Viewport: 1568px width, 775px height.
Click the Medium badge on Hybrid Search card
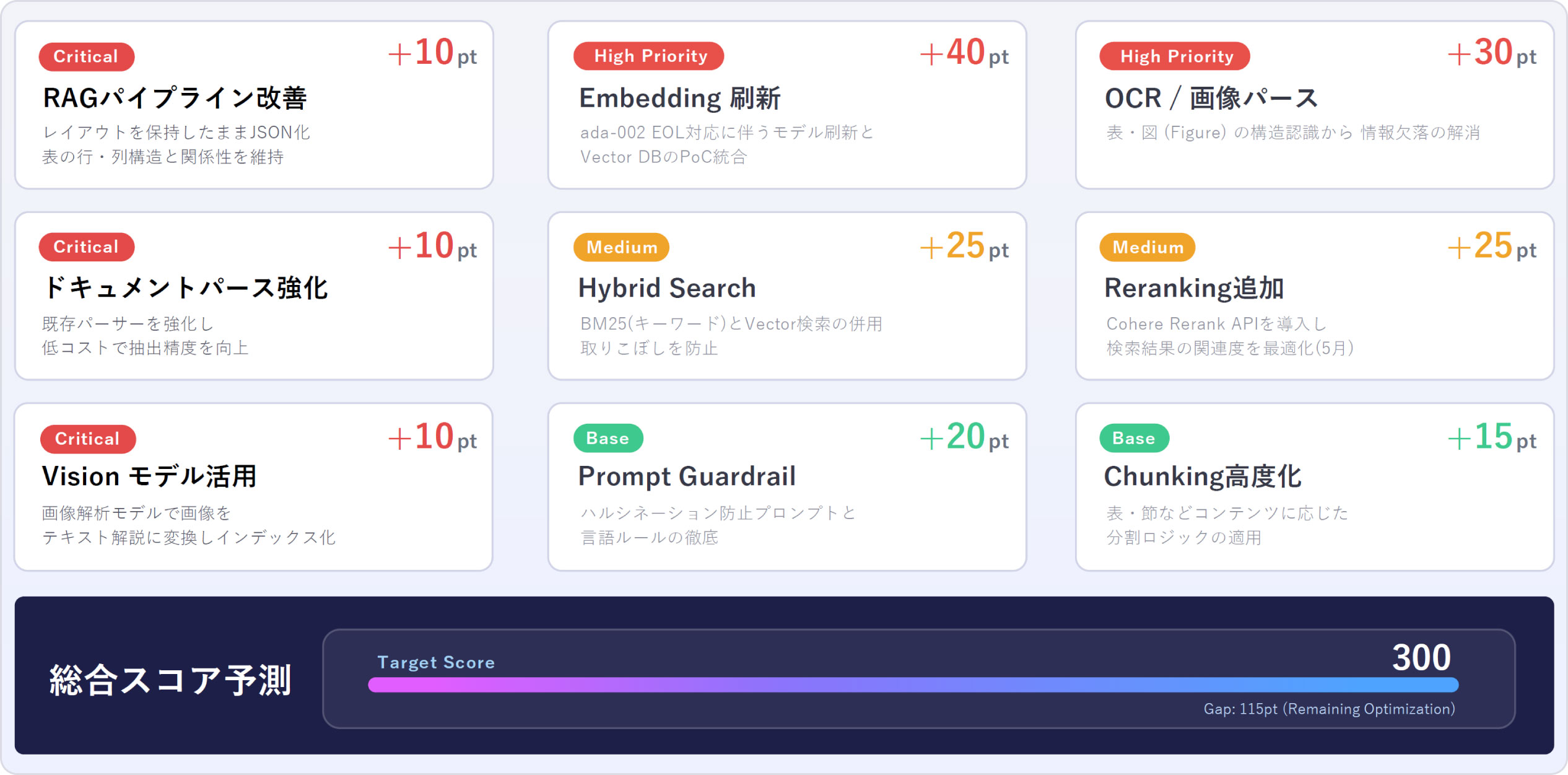click(x=621, y=247)
